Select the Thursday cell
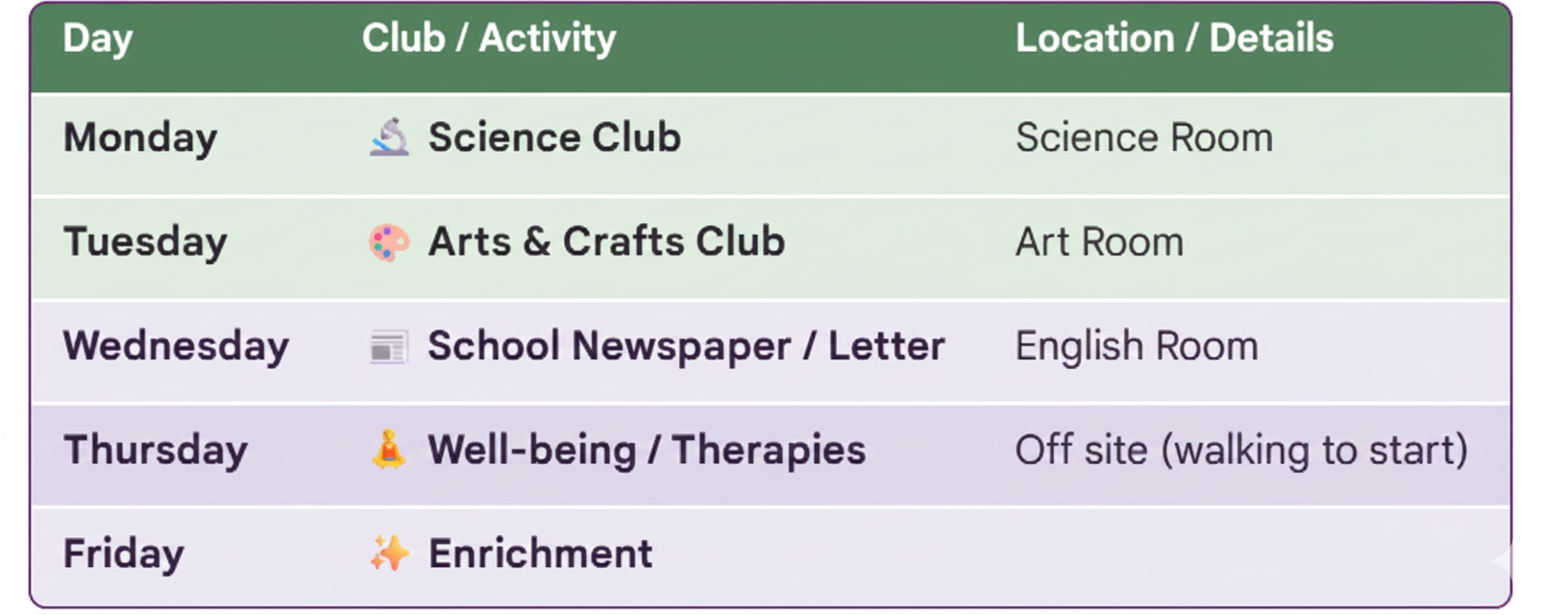Image resolution: width=1568 pixels, height=615 pixels. [x=156, y=451]
